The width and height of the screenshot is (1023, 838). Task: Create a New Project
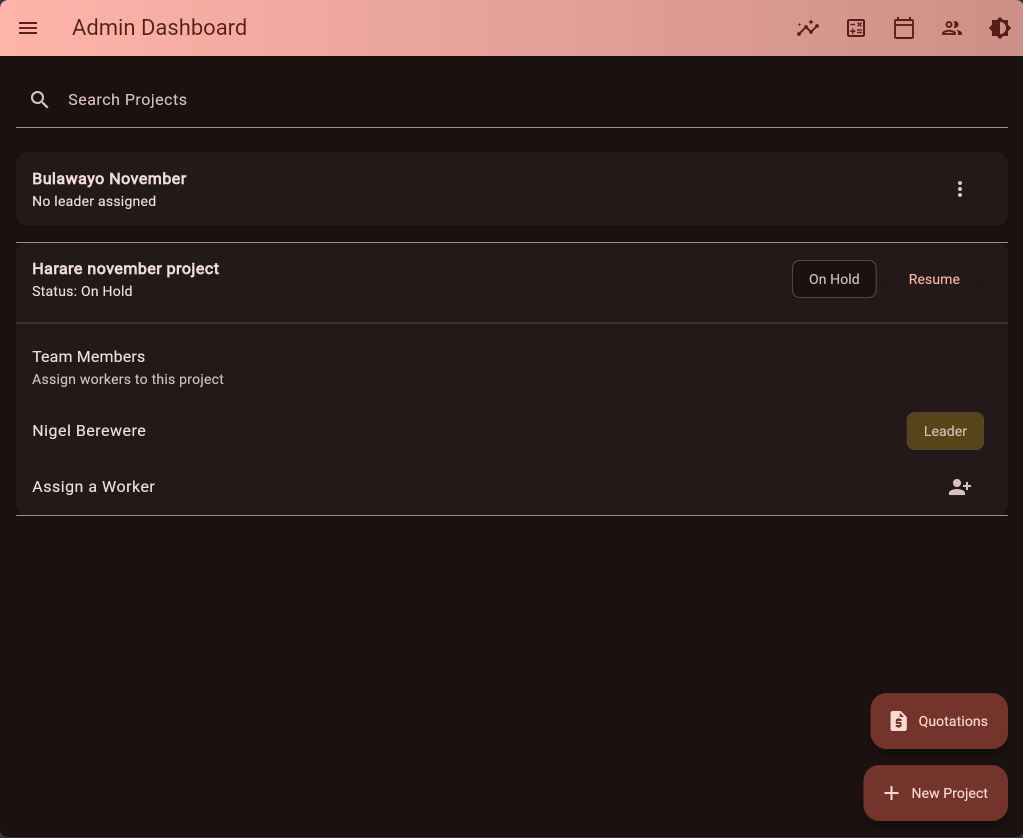[935, 793]
